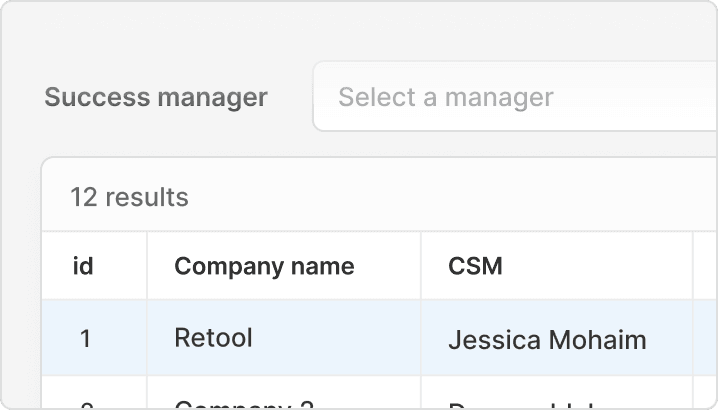Click the column header right of CSM
Viewport: 718px width, 410px height.
pos(706,266)
